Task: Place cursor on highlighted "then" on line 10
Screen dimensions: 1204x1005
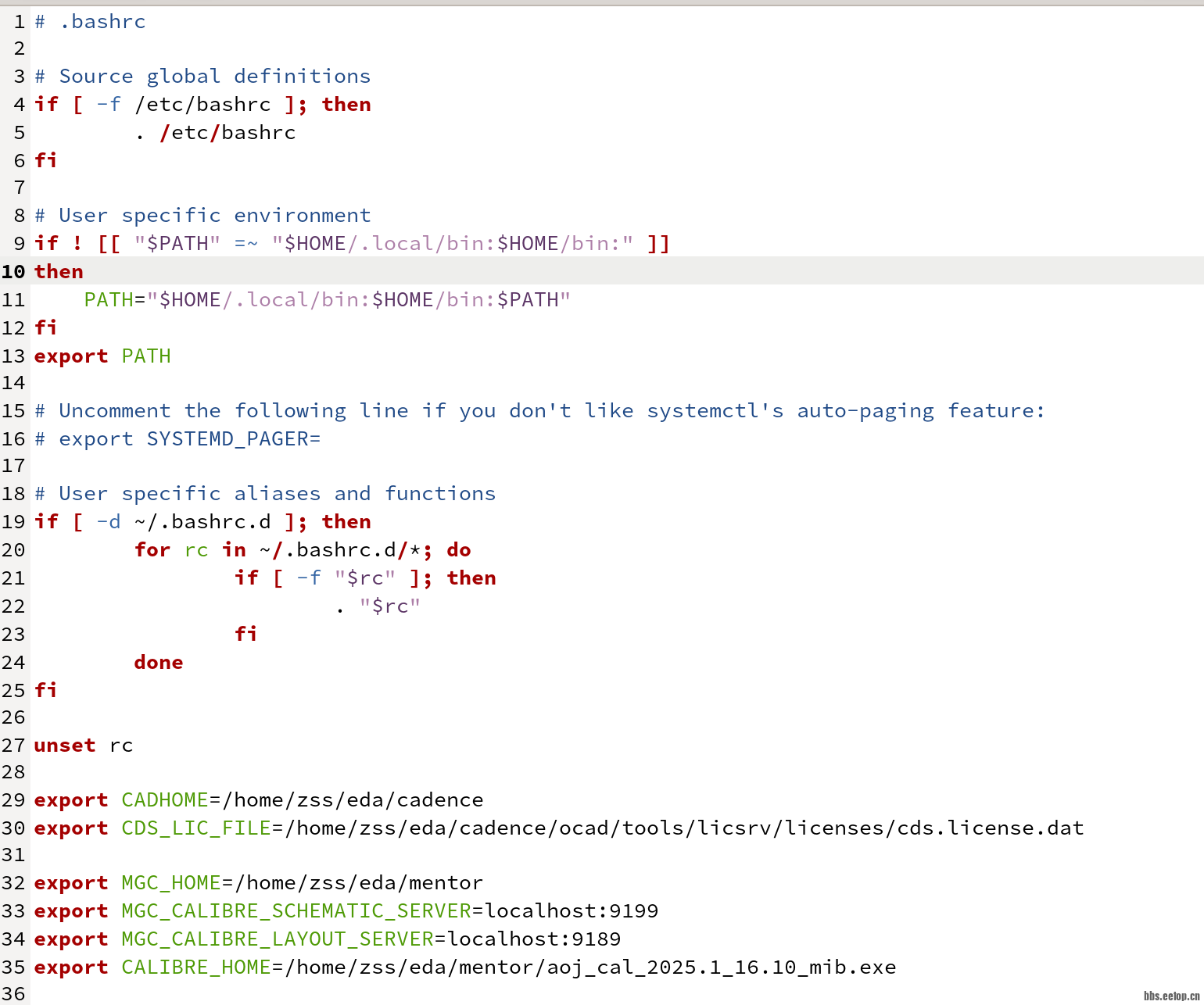Action: 59,271
